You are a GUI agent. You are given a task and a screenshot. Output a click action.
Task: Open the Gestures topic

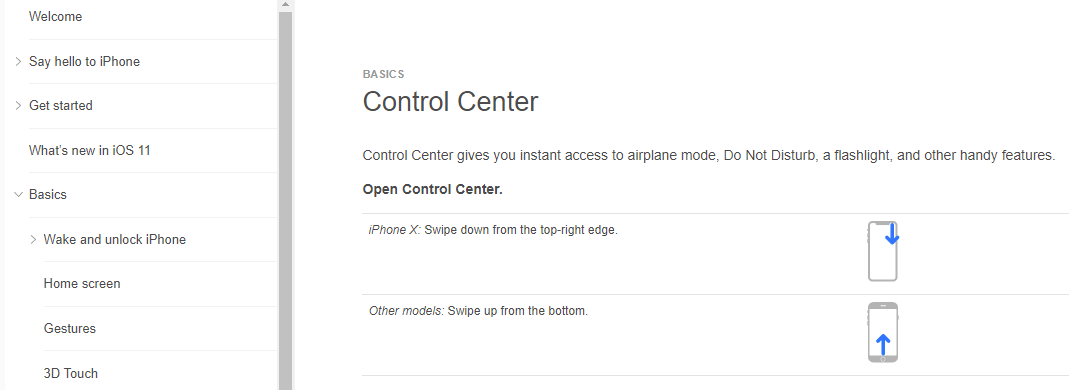70,329
